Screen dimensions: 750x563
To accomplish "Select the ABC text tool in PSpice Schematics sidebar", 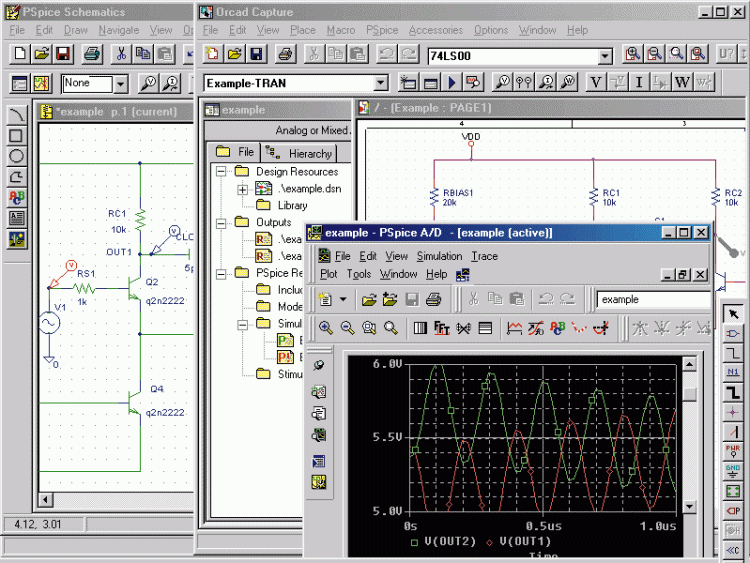I will click(16, 198).
